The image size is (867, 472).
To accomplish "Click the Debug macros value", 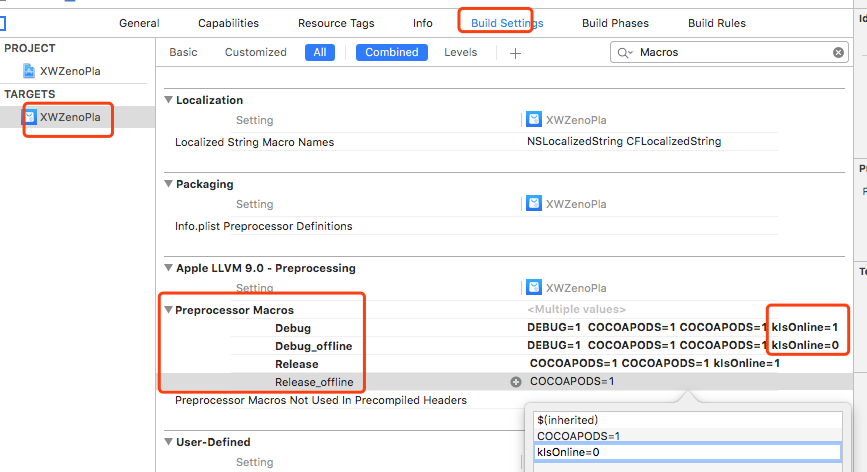I will click(x=682, y=327).
